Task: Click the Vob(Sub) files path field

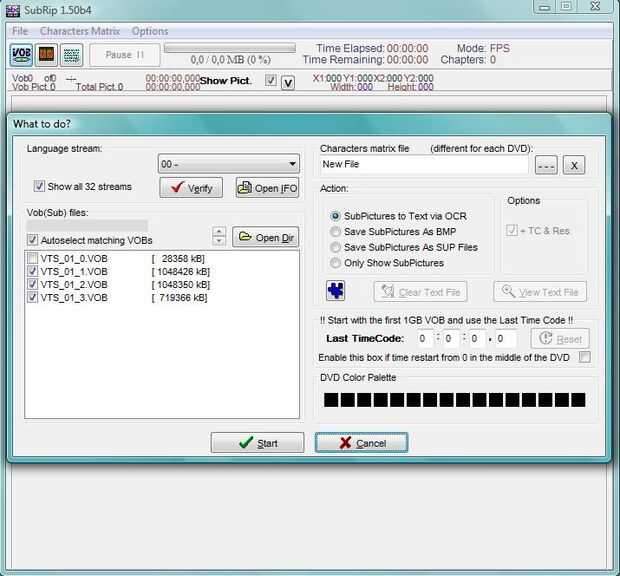Action: pos(87,226)
